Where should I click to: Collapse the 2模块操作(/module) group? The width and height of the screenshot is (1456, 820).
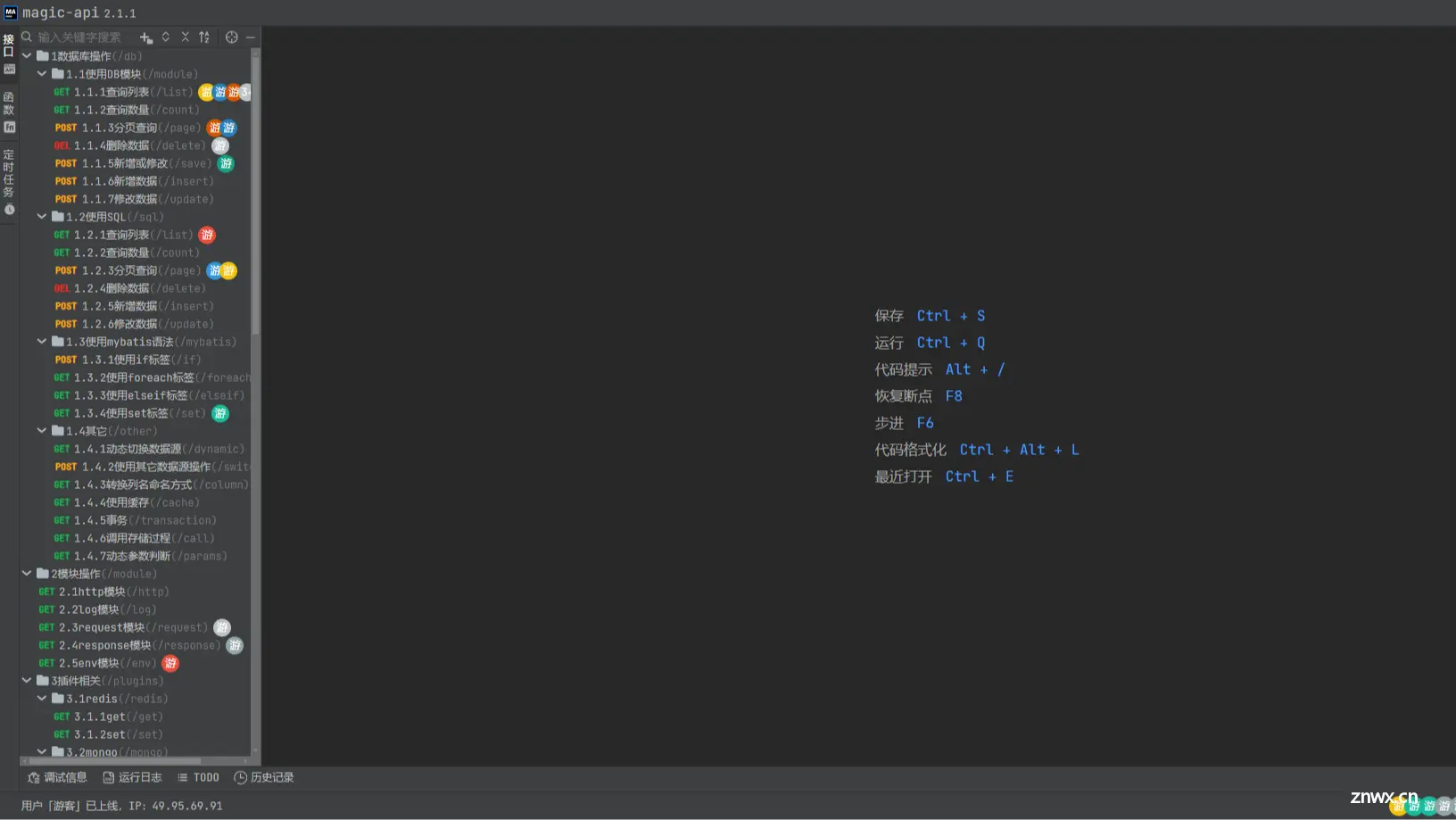(27, 574)
